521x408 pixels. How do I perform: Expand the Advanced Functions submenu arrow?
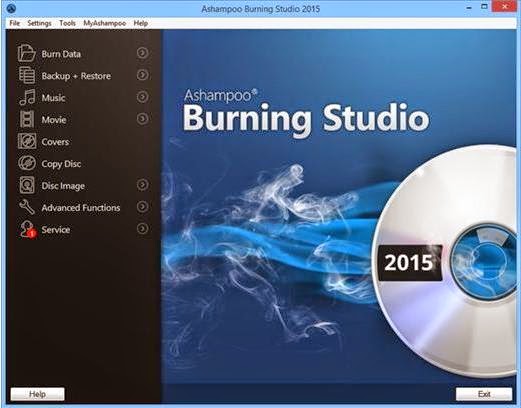tap(142, 207)
